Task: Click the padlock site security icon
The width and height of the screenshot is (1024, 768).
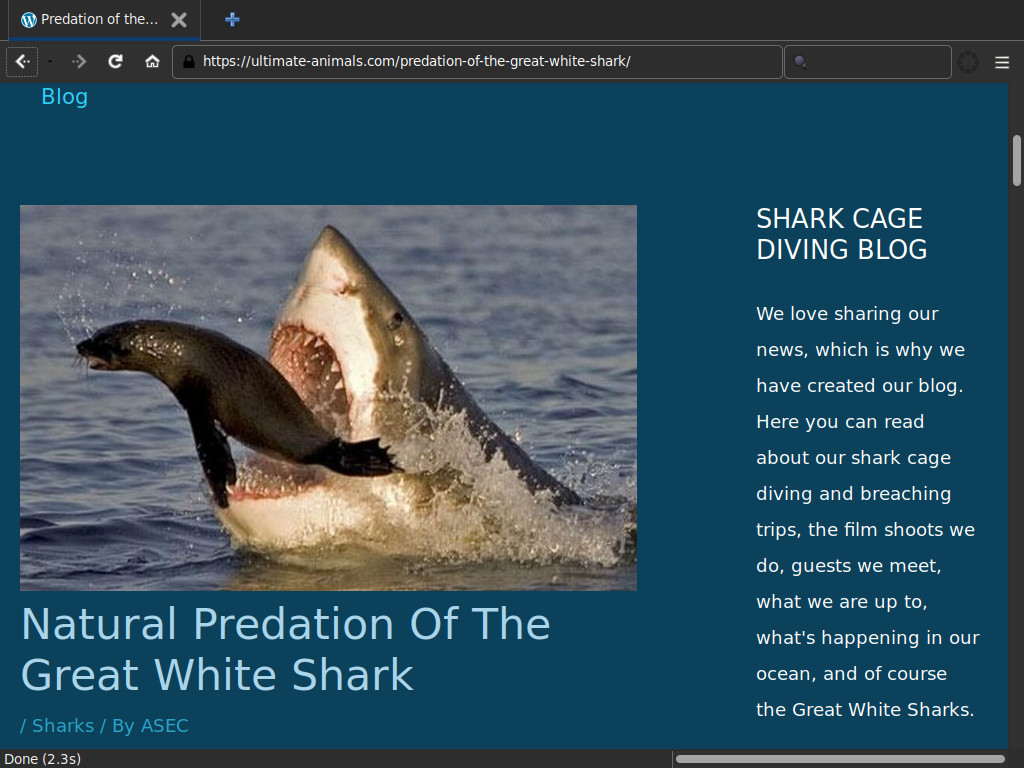Action: pyautogui.click(x=188, y=62)
